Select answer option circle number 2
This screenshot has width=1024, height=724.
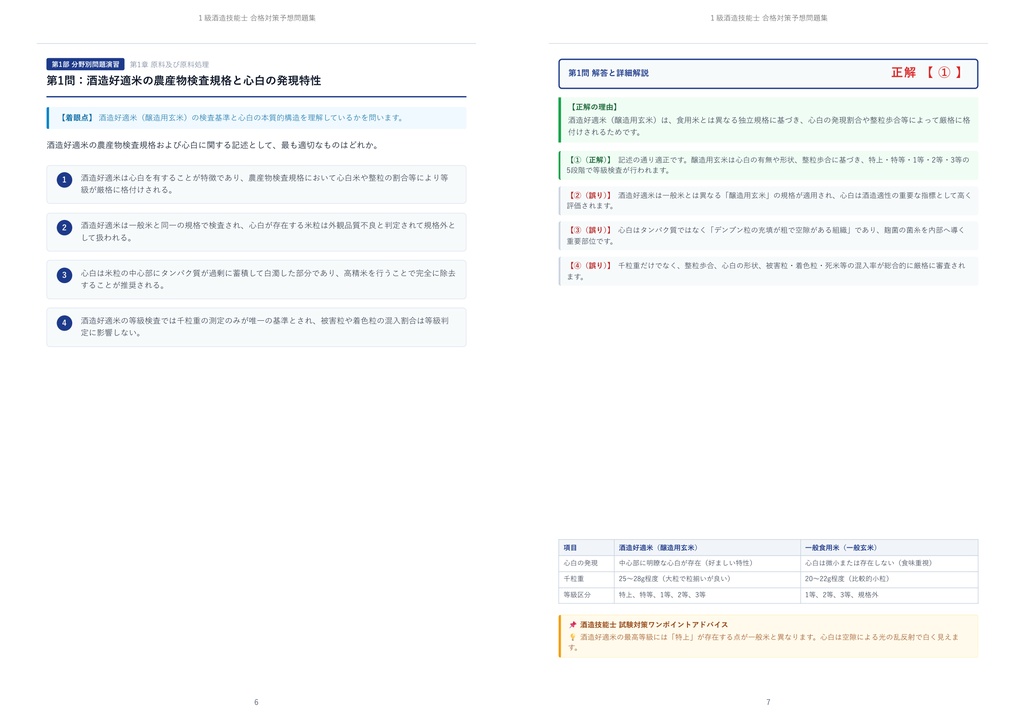click(x=64, y=227)
